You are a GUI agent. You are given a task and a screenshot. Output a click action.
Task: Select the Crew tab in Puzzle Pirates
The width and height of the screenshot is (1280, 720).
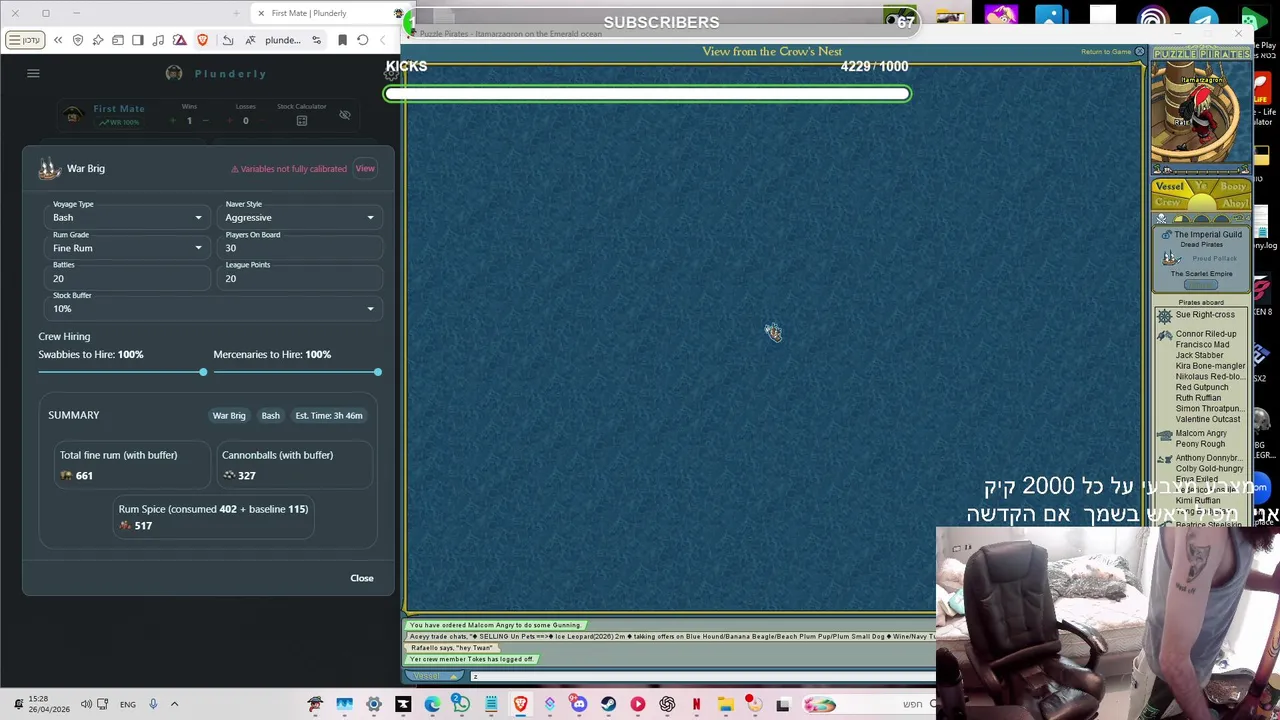click(1167, 202)
